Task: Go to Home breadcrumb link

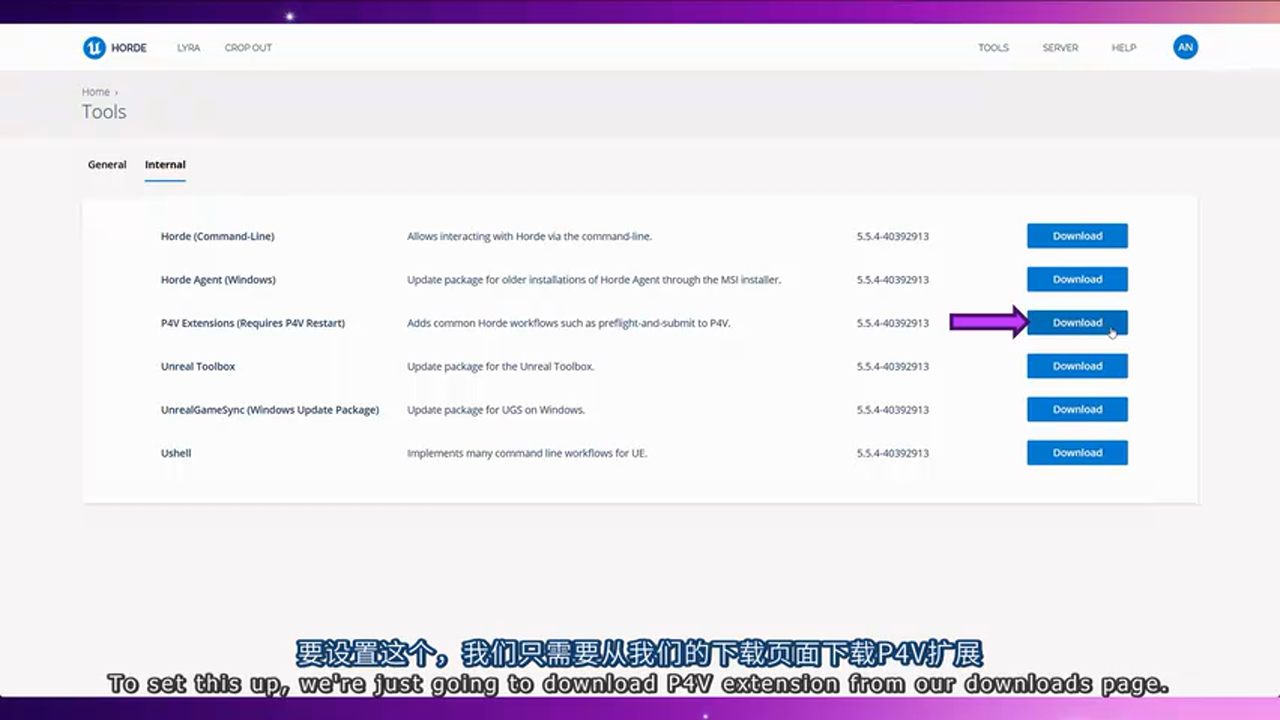Action: [x=96, y=92]
